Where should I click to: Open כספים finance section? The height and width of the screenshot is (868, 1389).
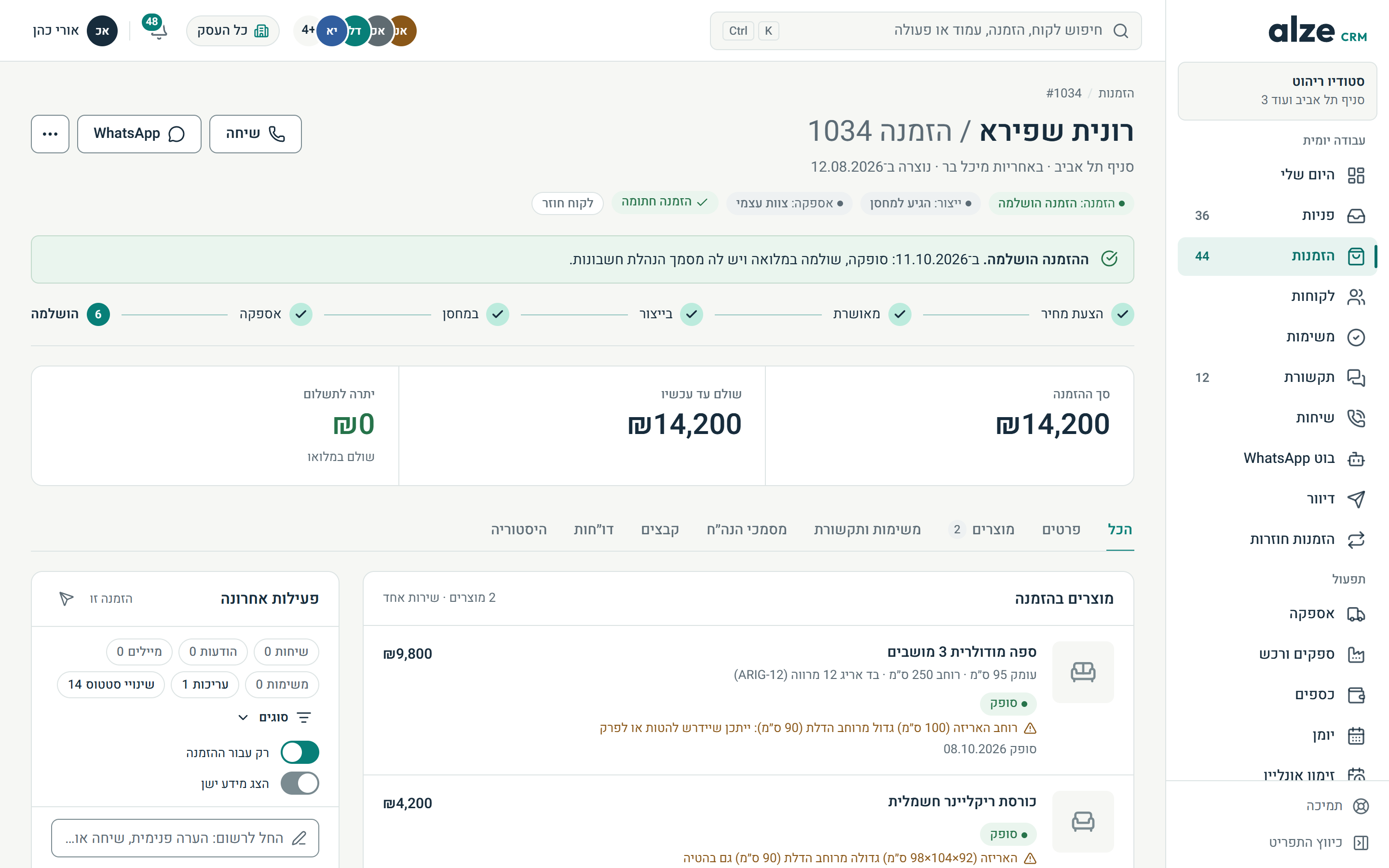(1278, 694)
